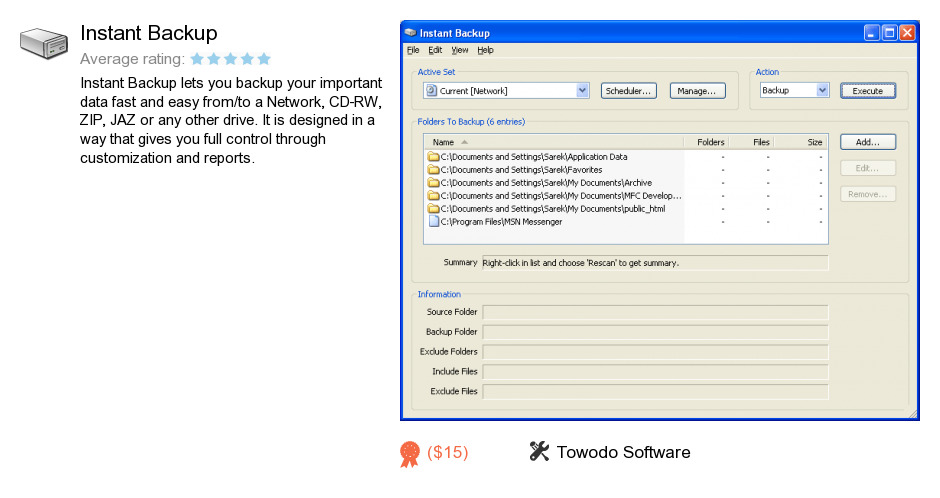Click the Backup Folder field
The image size is (940, 498).
point(655,332)
